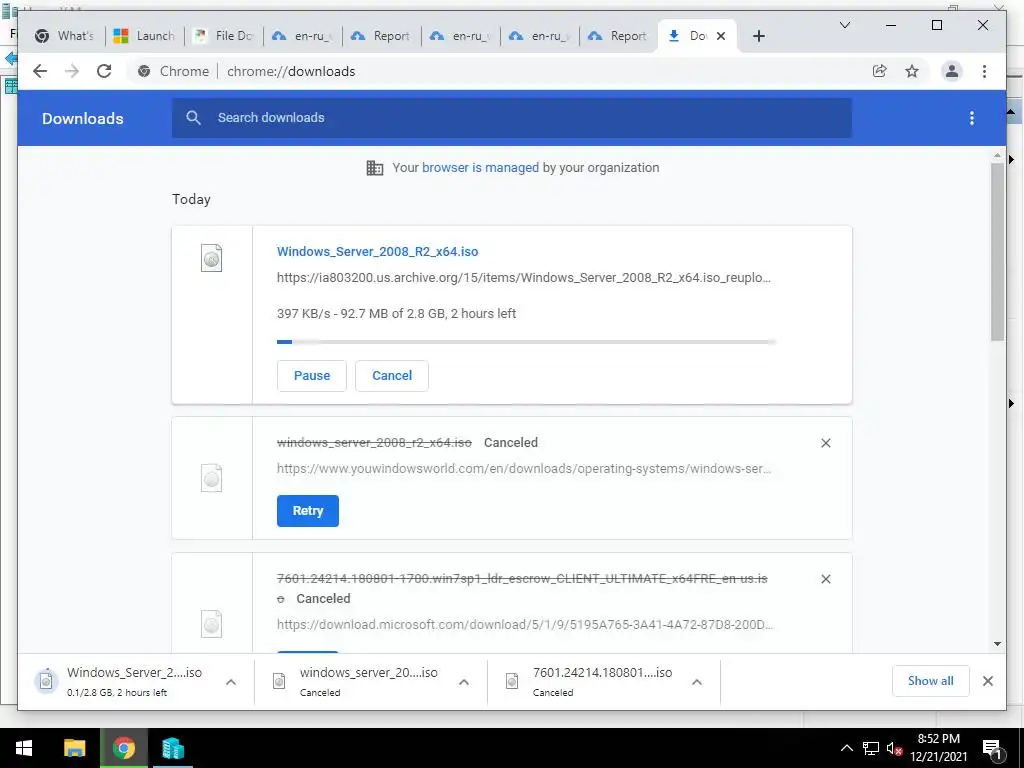Remove canceled 7601.24214 ISO entry from list

coord(825,579)
